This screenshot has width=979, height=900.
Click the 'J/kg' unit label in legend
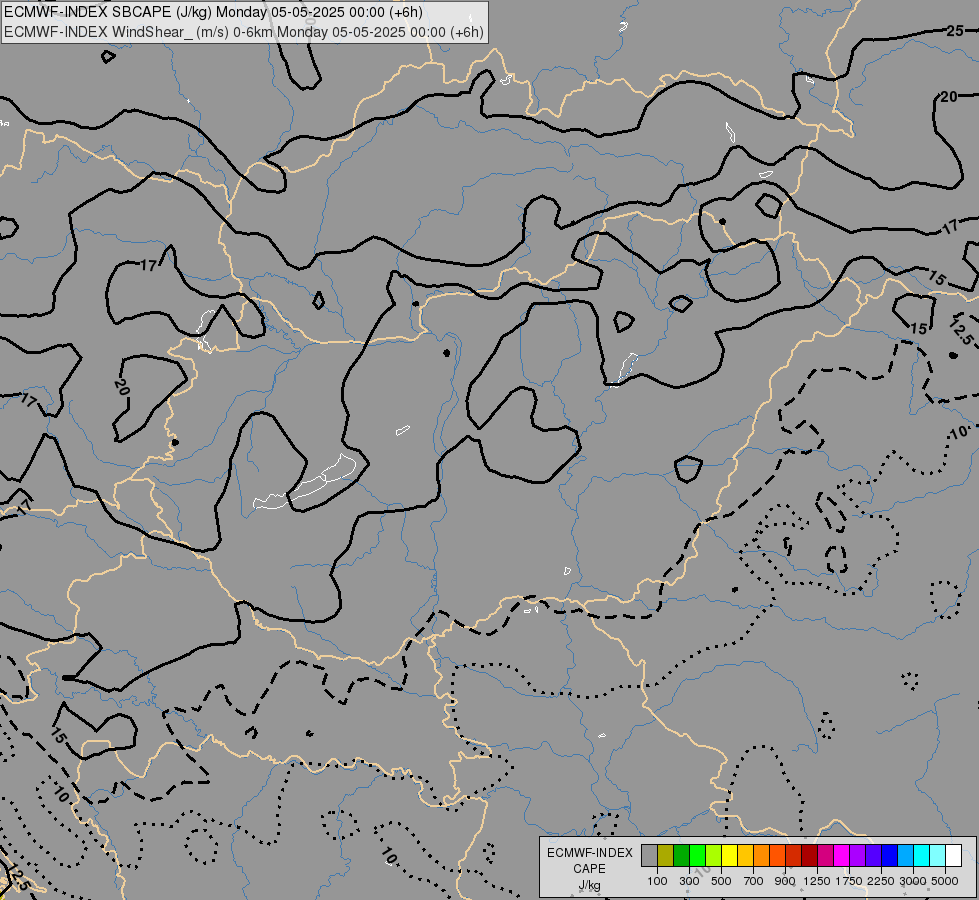pos(589,885)
